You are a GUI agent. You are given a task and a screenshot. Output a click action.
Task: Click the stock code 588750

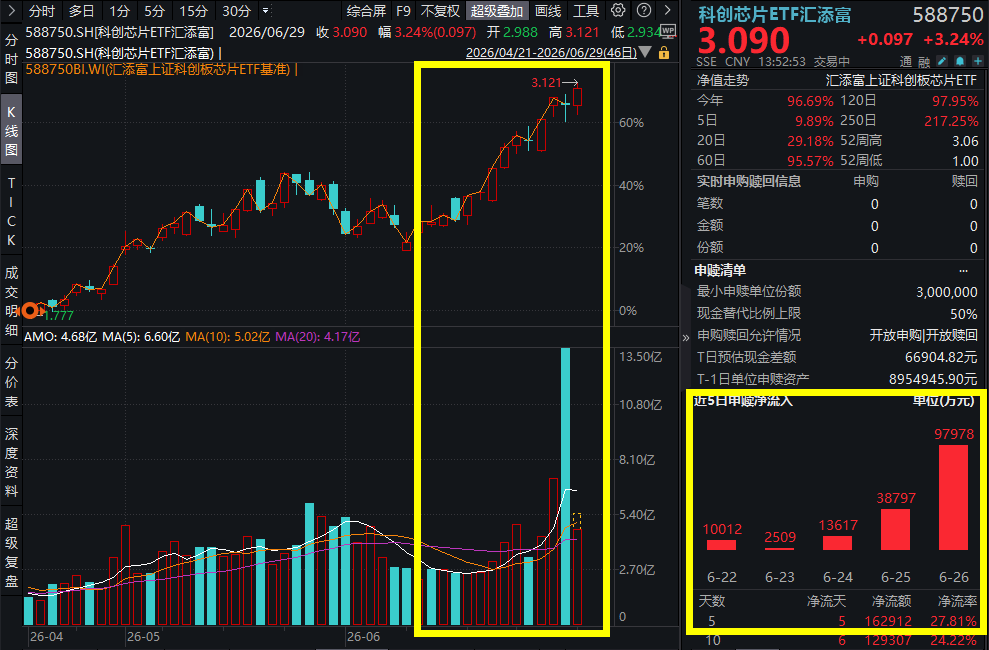tap(948, 15)
